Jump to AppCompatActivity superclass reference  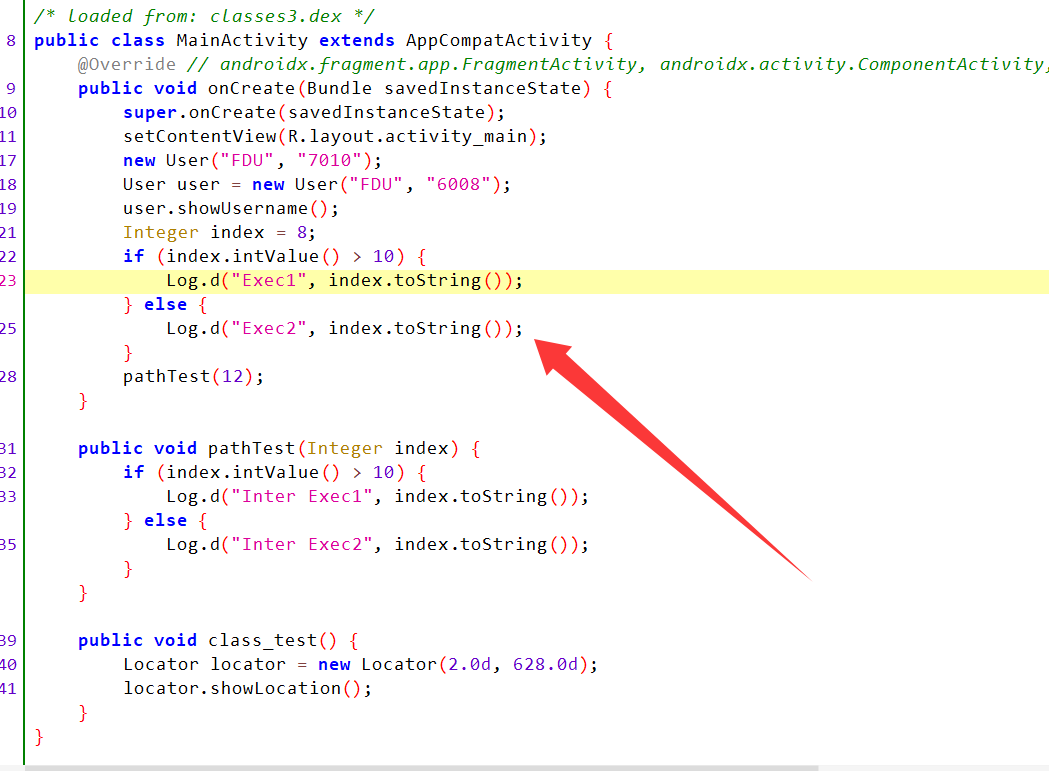(x=498, y=40)
